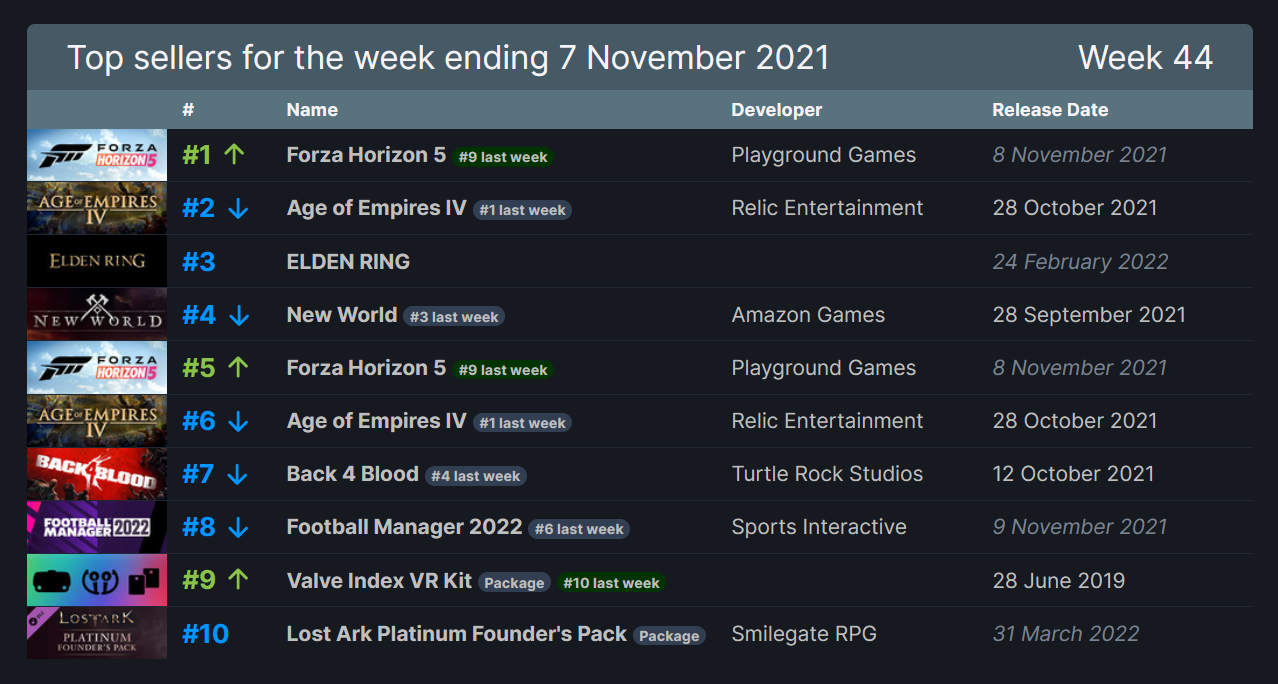The width and height of the screenshot is (1278, 684).
Task: Select the Smilegate RPG developer link
Action: 804,633
